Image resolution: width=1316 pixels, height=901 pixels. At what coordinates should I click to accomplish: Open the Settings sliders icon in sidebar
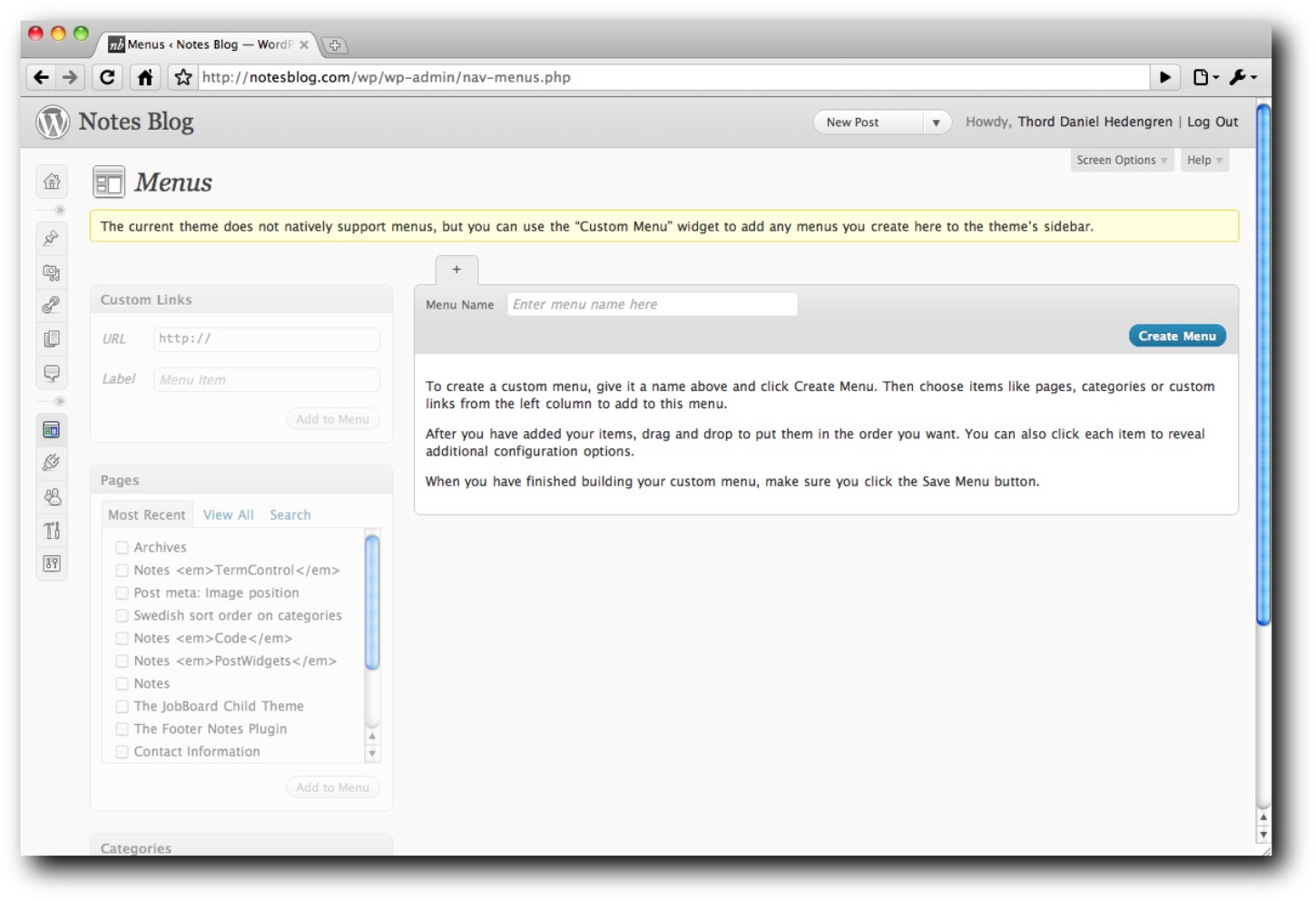(52, 563)
